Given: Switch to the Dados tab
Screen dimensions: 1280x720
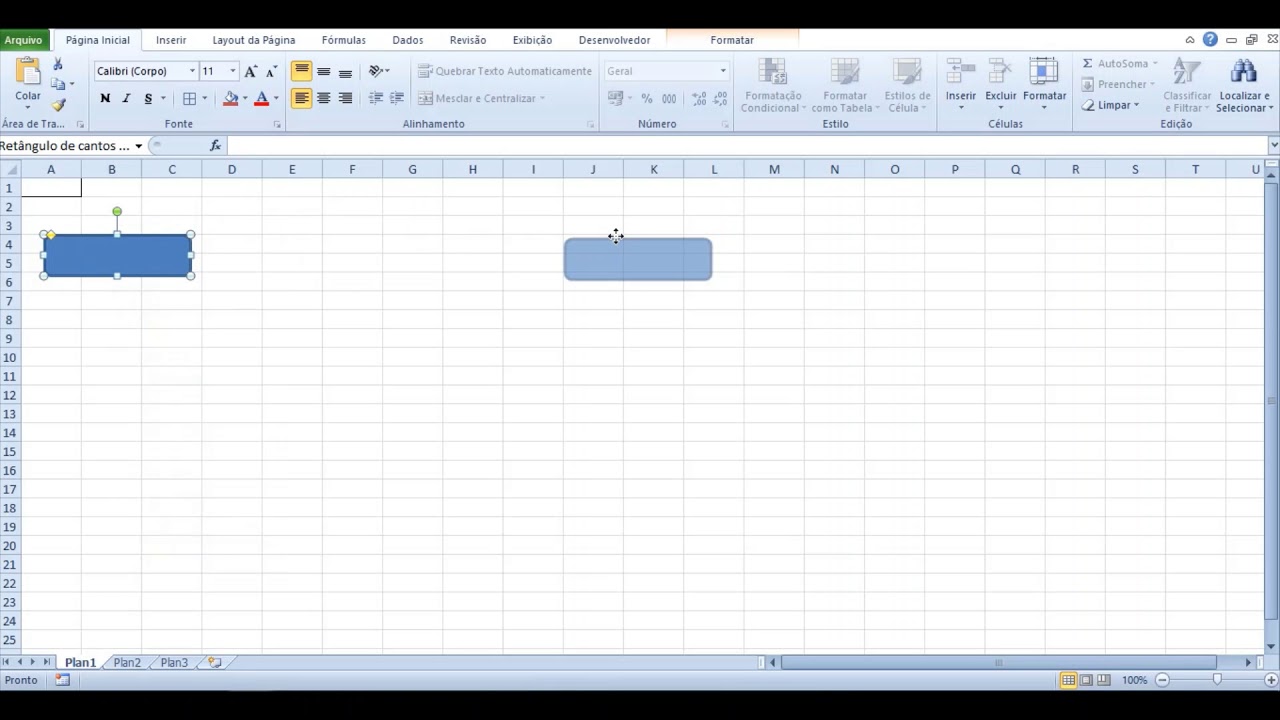Looking at the screenshot, I should pyautogui.click(x=408, y=40).
